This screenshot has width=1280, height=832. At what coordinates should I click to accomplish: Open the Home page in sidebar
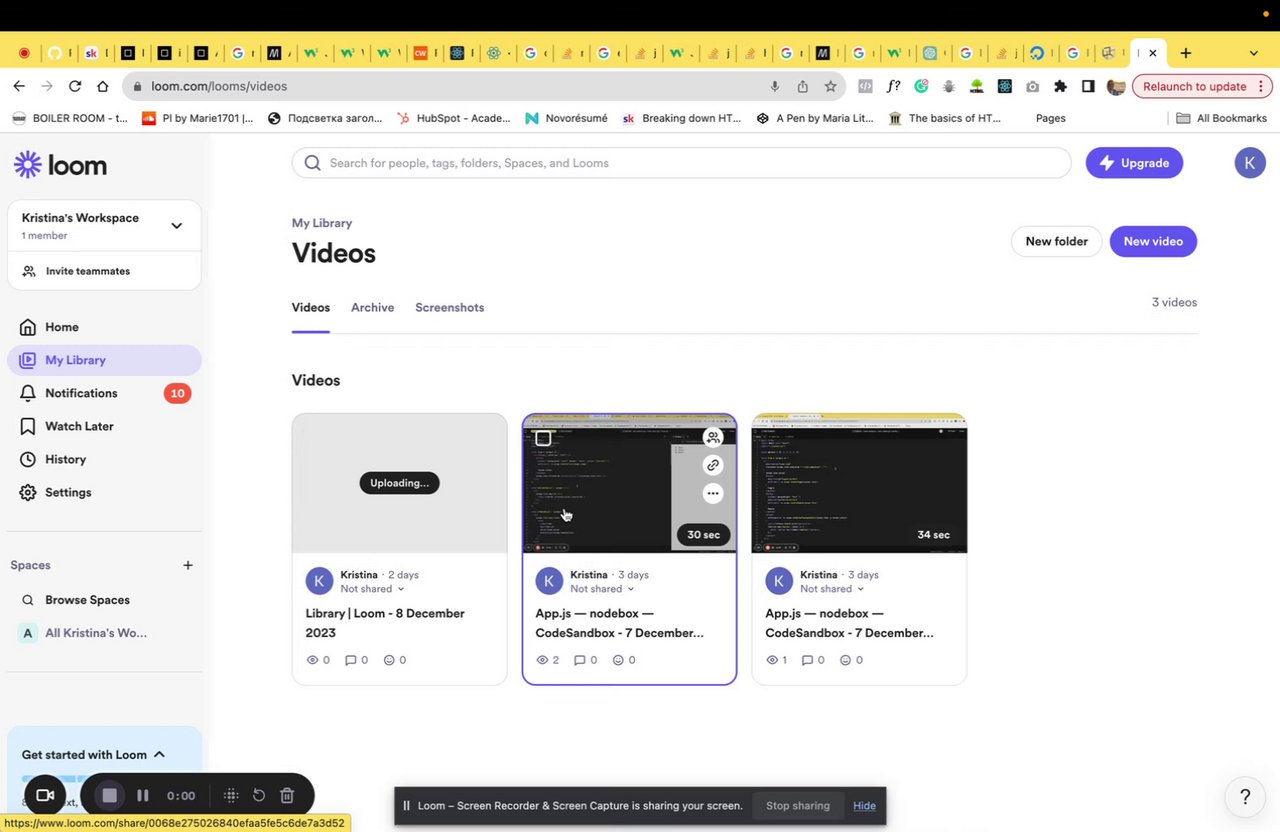coord(104,327)
